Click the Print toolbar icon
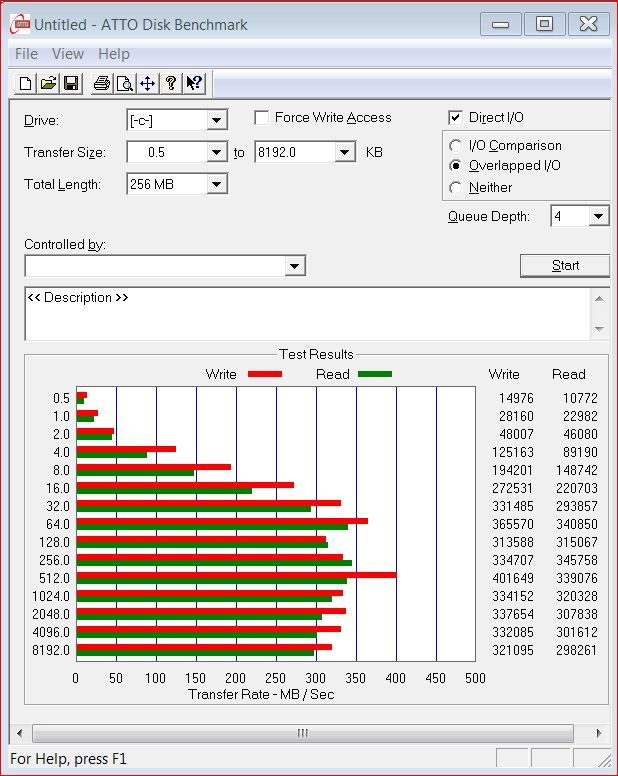This screenshot has height=776, width=618. pos(101,83)
